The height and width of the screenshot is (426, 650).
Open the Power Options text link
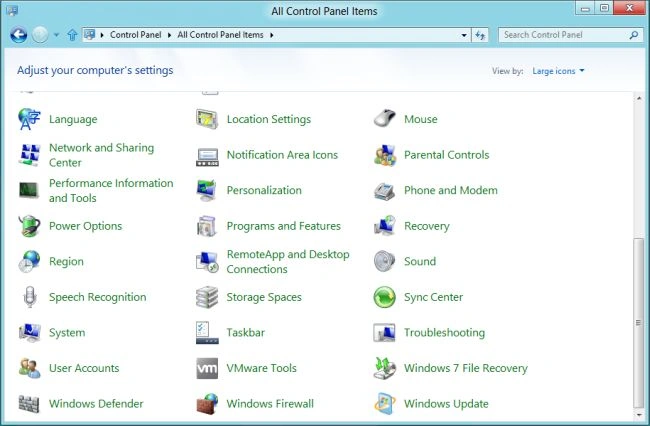coord(85,226)
